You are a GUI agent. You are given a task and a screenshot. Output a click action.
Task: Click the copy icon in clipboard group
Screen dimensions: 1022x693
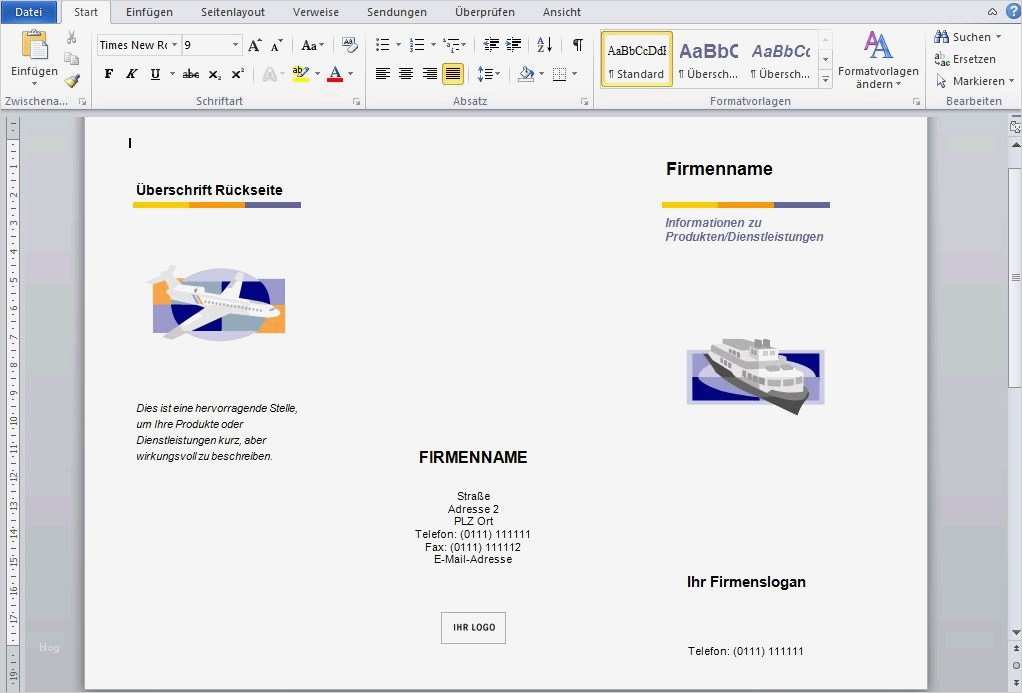coord(72,59)
